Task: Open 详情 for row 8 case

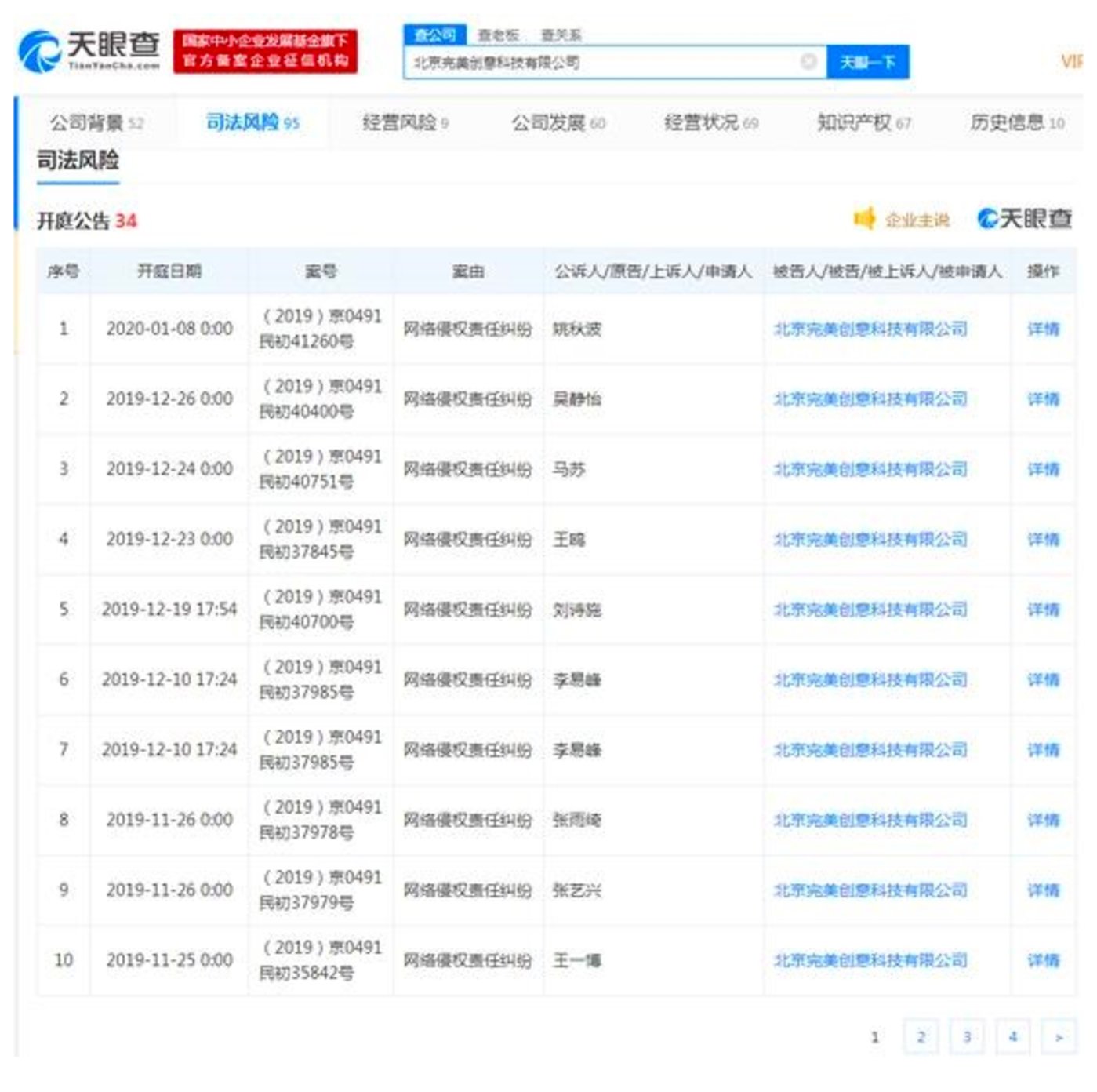Action: 1043,820
